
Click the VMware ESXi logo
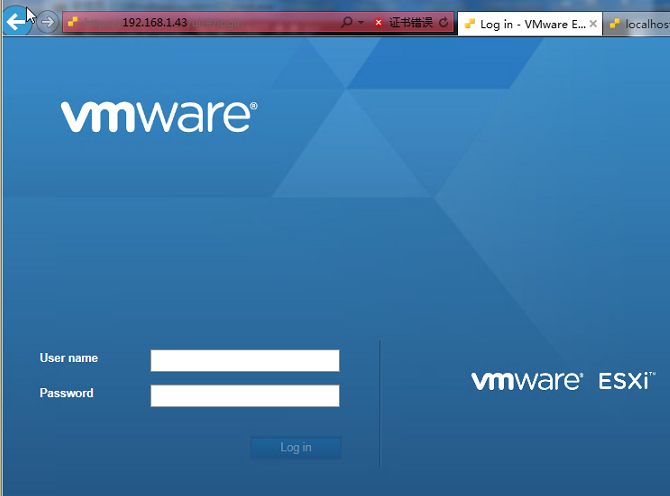[563, 381]
